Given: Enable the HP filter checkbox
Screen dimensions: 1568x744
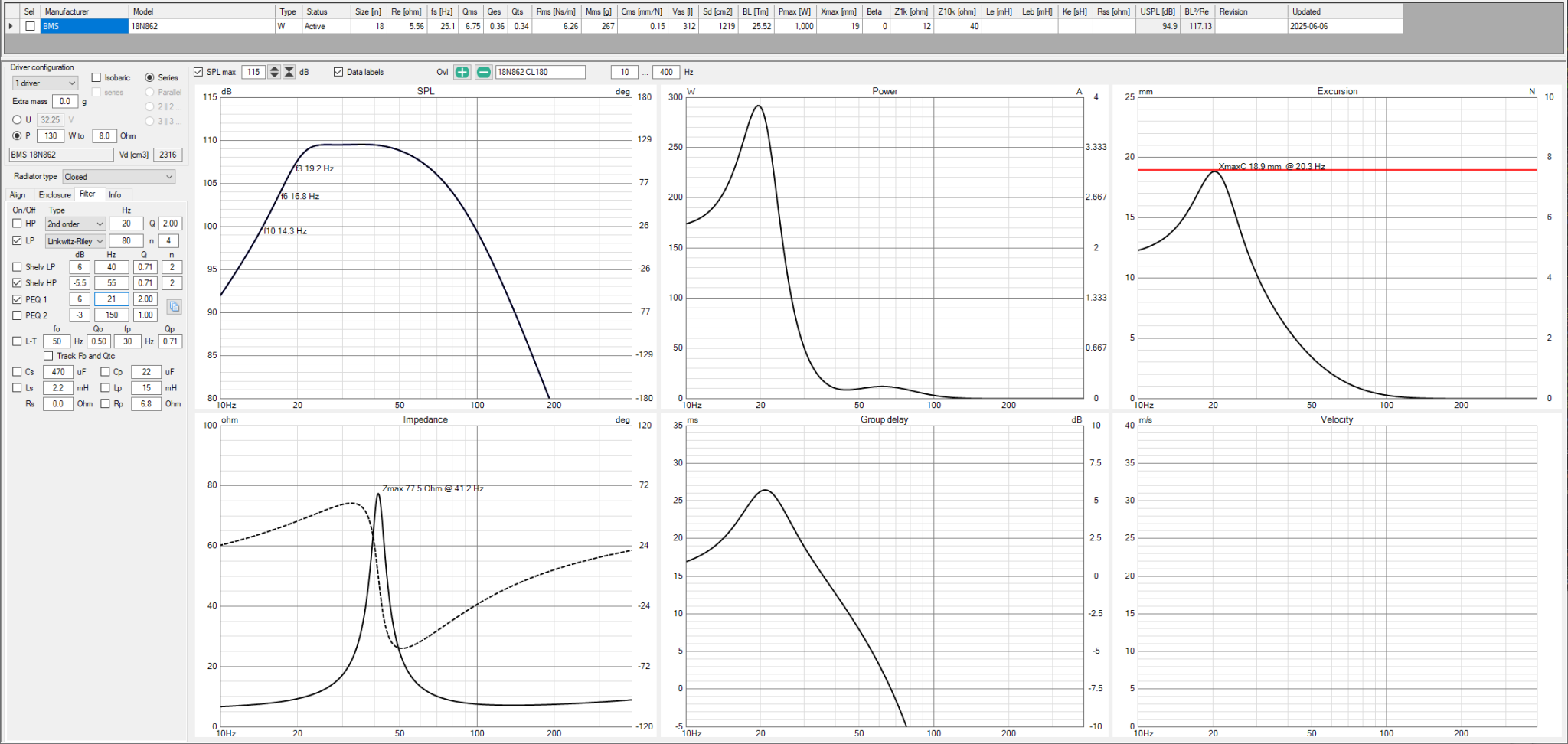Looking at the screenshot, I should coord(17,224).
